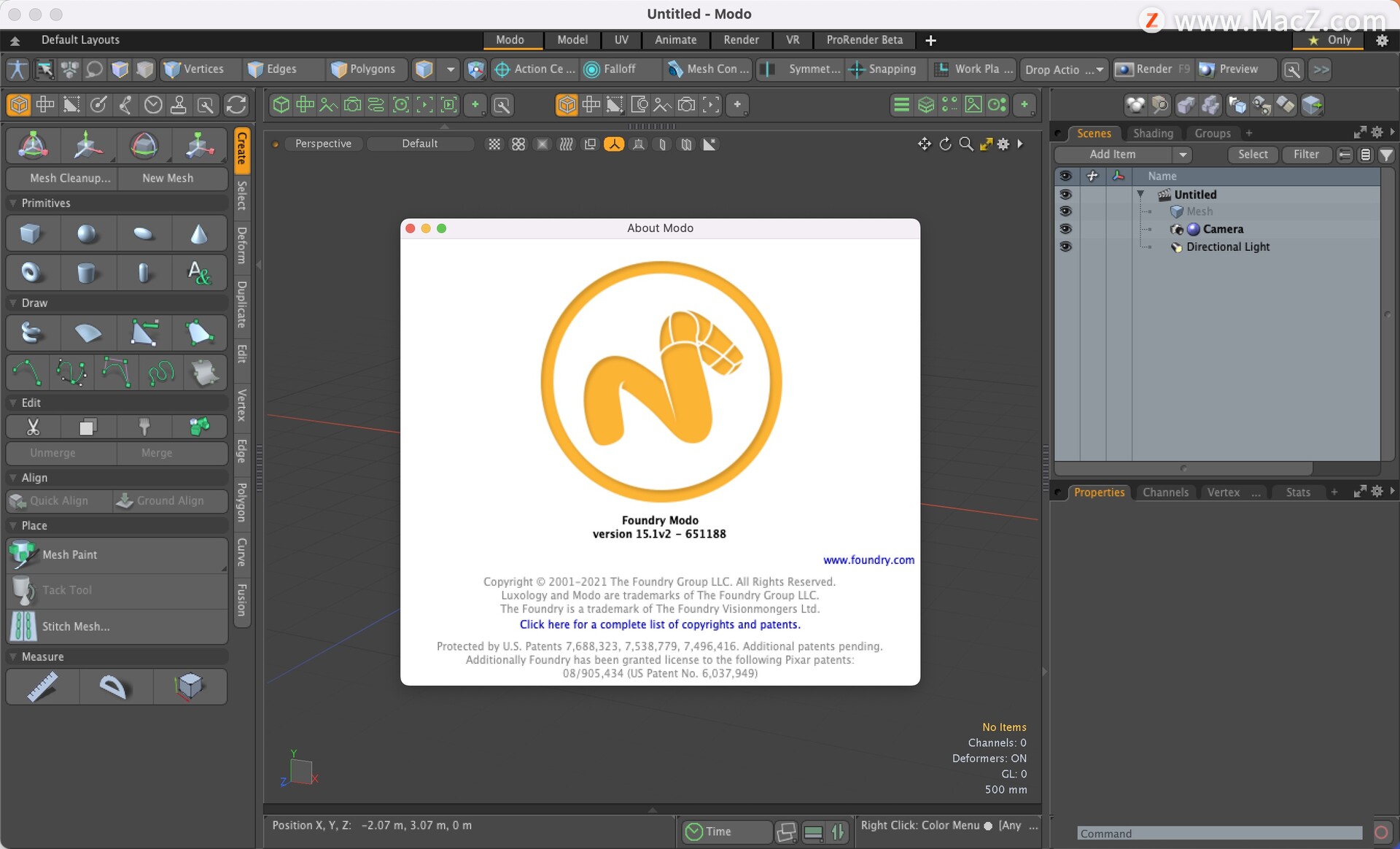Click the ProRender Beta tab

point(864,40)
